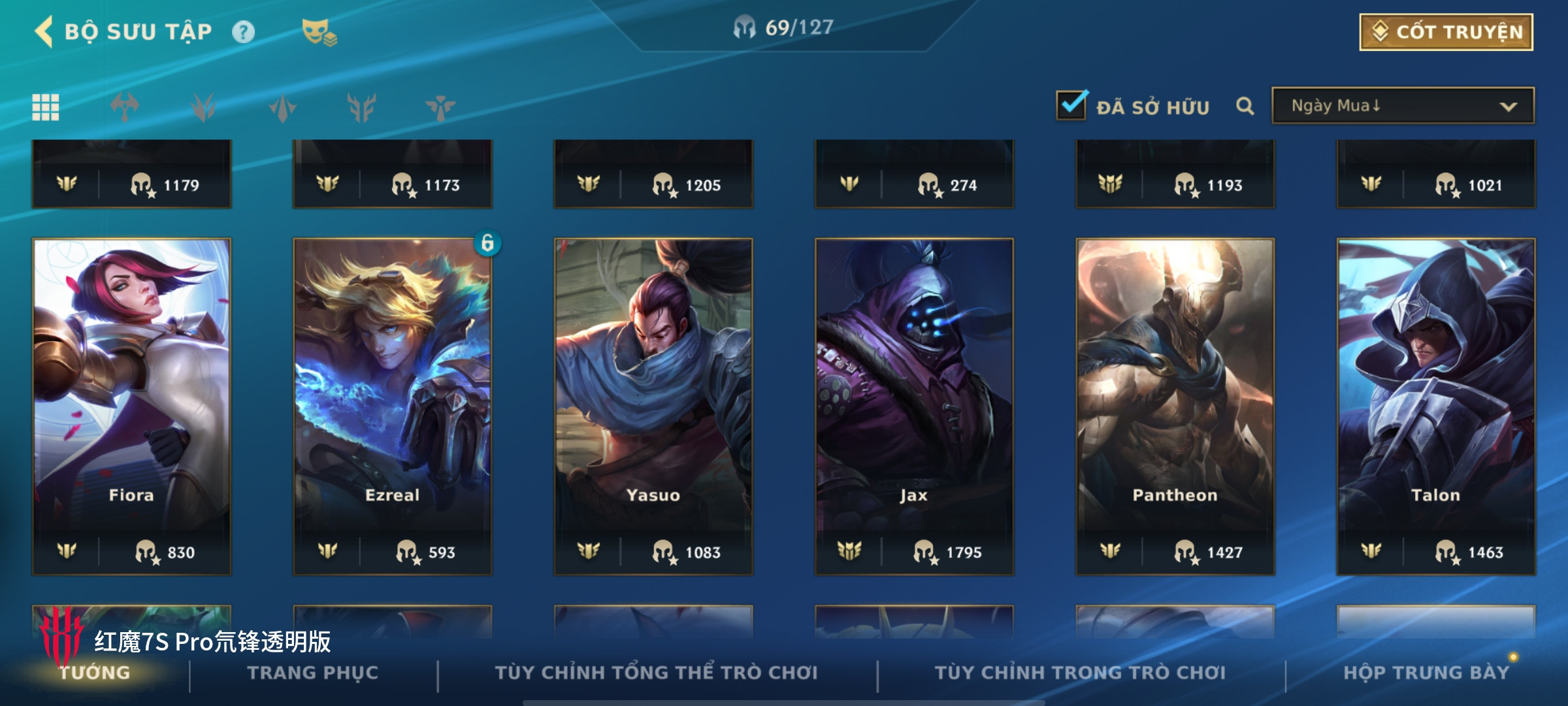The image size is (1568, 706).
Task: Uncheck the Đã Sở Hữu owned checkbox
Action: click(x=1071, y=105)
